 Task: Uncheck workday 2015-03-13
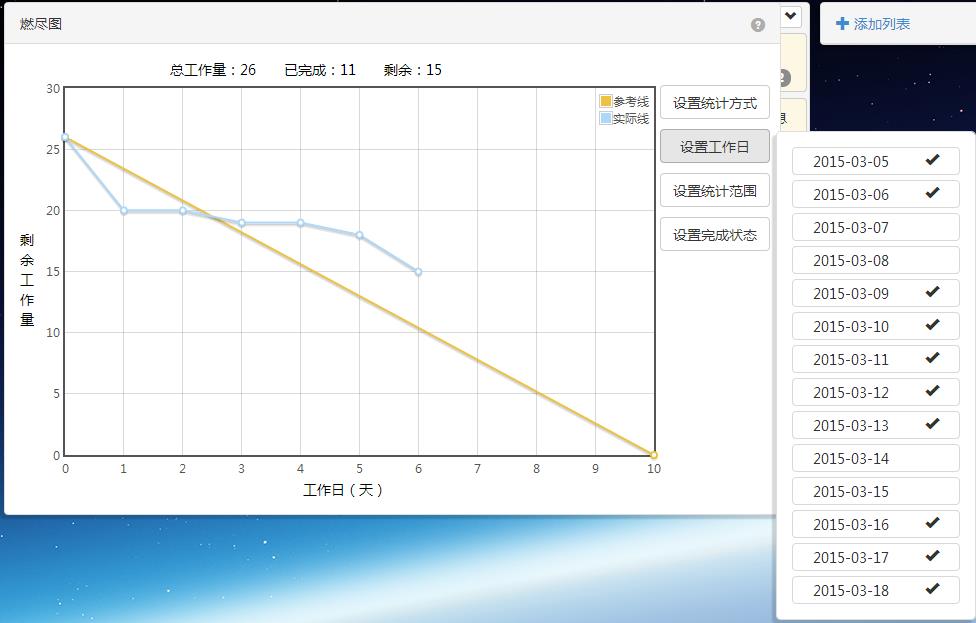[x=875, y=425]
